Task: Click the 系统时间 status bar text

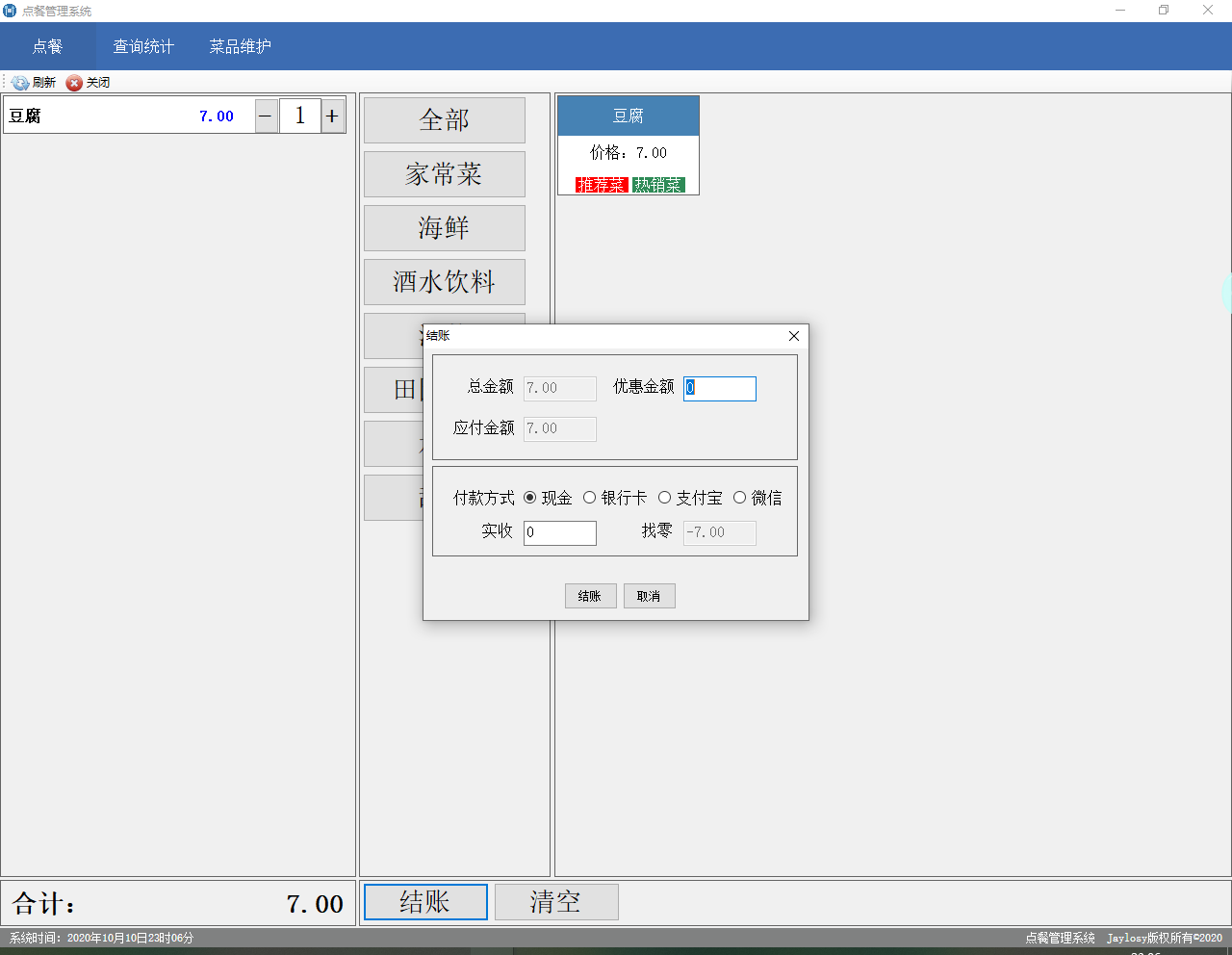Action: [102, 938]
